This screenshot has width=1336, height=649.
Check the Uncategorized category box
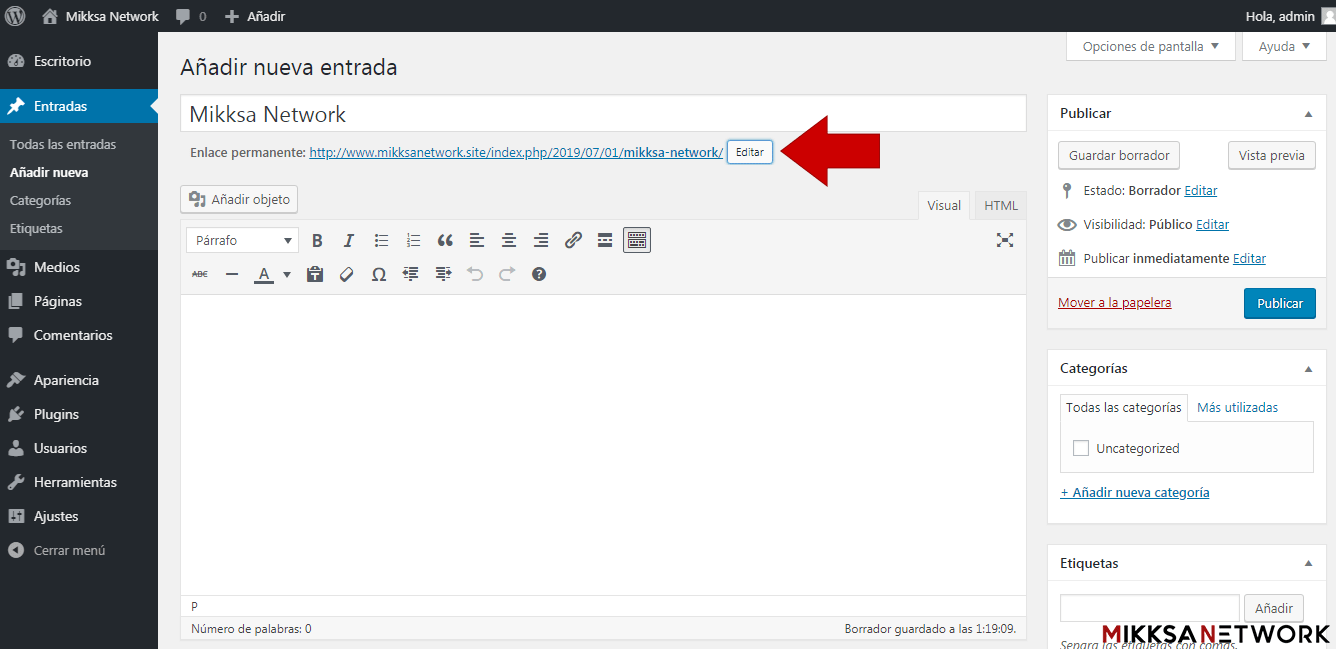[1081, 448]
